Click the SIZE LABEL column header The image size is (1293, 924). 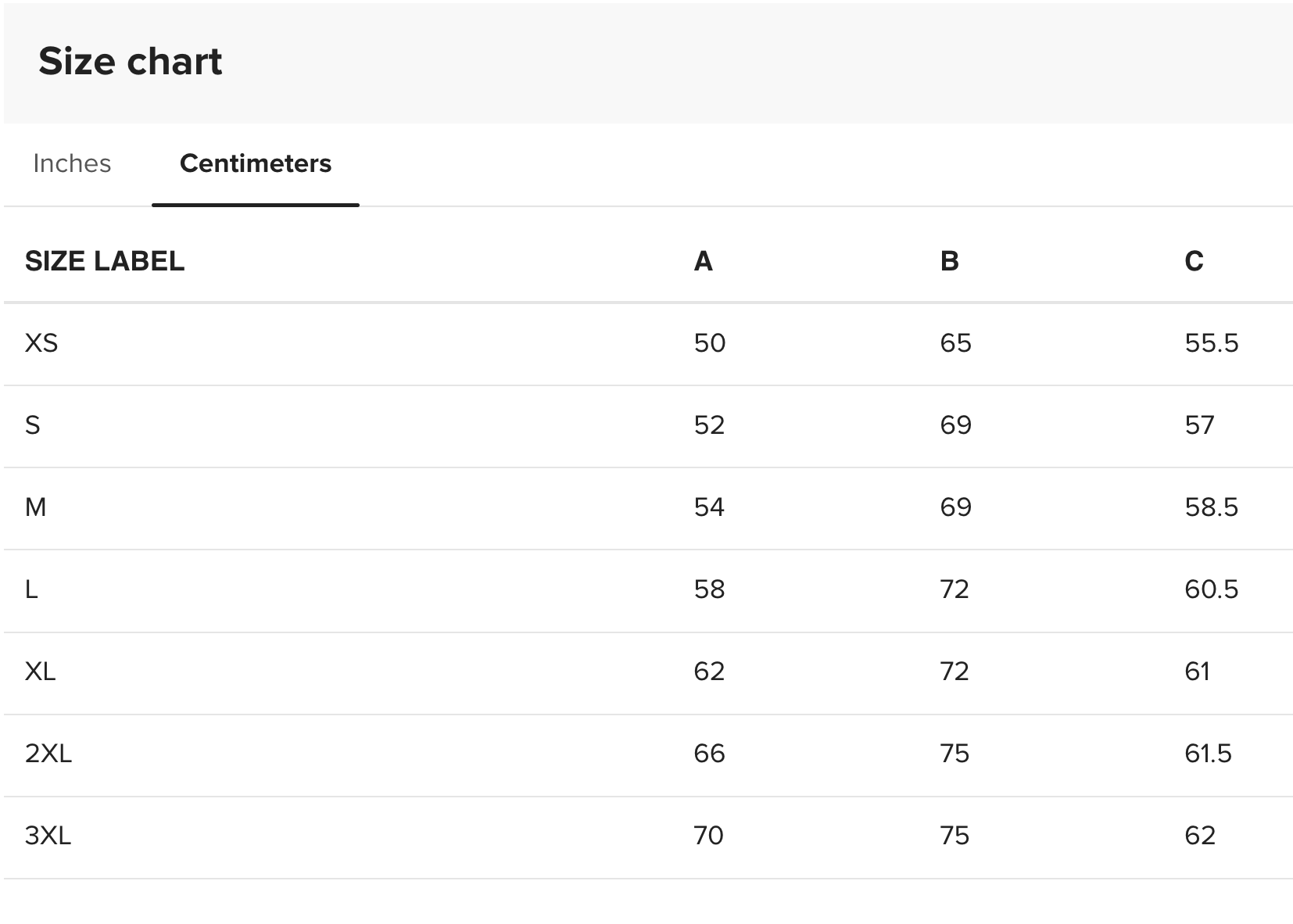[x=105, y=261]
